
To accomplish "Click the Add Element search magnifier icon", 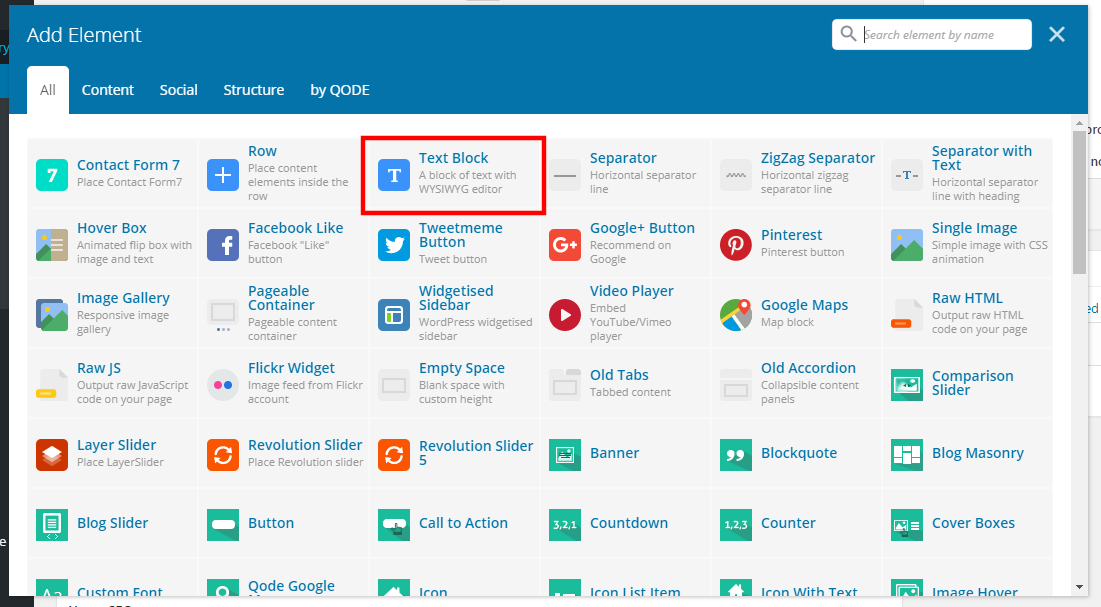I will click(x=848, y=34).
